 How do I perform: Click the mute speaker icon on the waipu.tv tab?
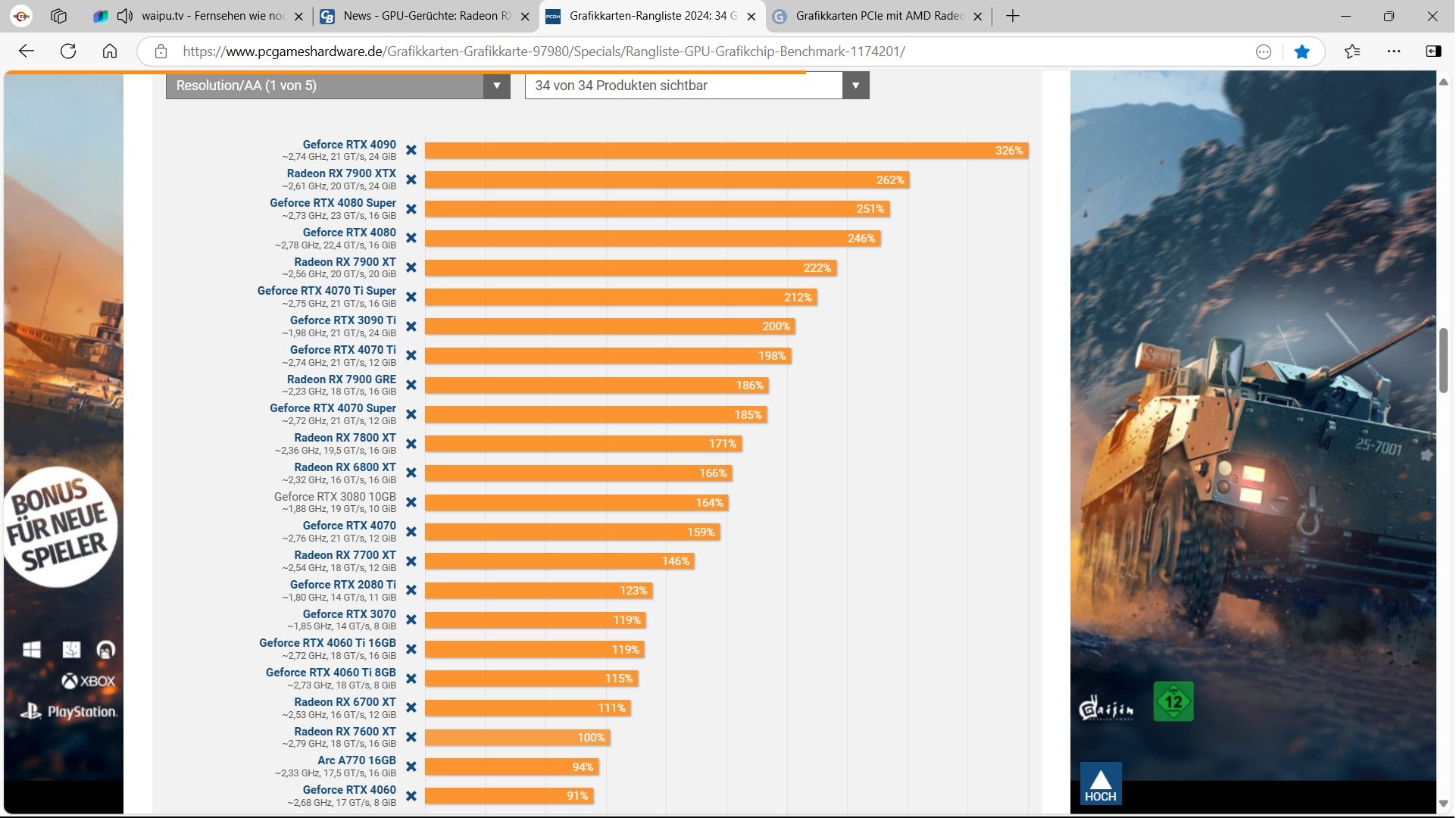125,16
